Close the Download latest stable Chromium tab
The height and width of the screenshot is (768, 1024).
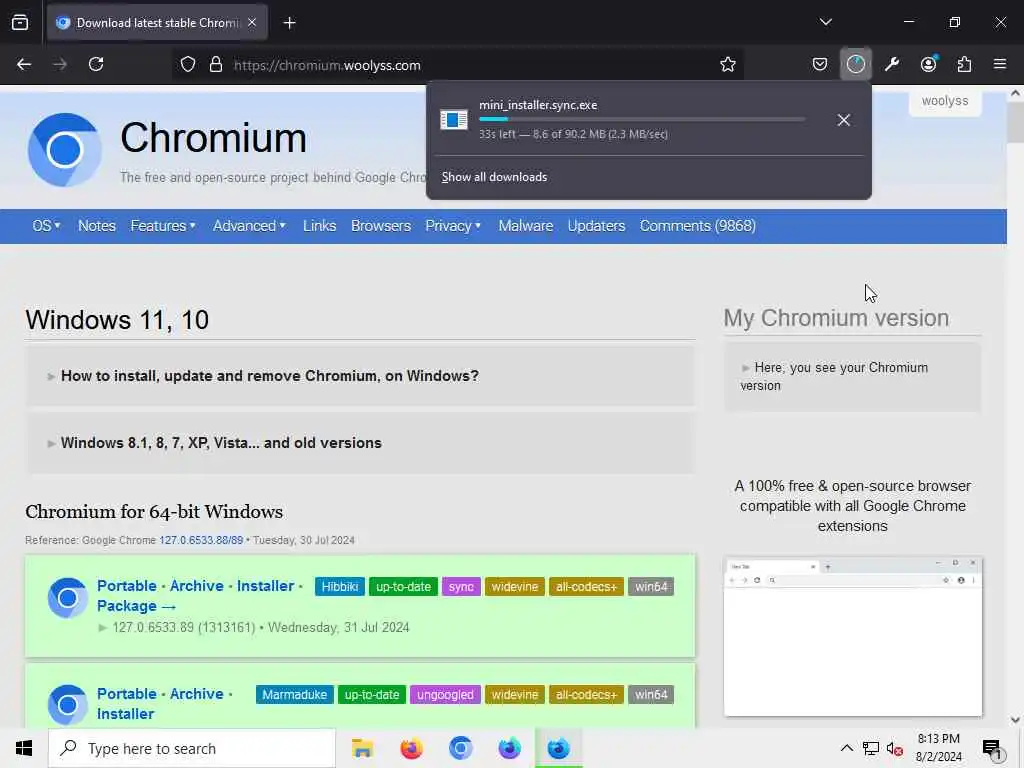pos(252,23)
